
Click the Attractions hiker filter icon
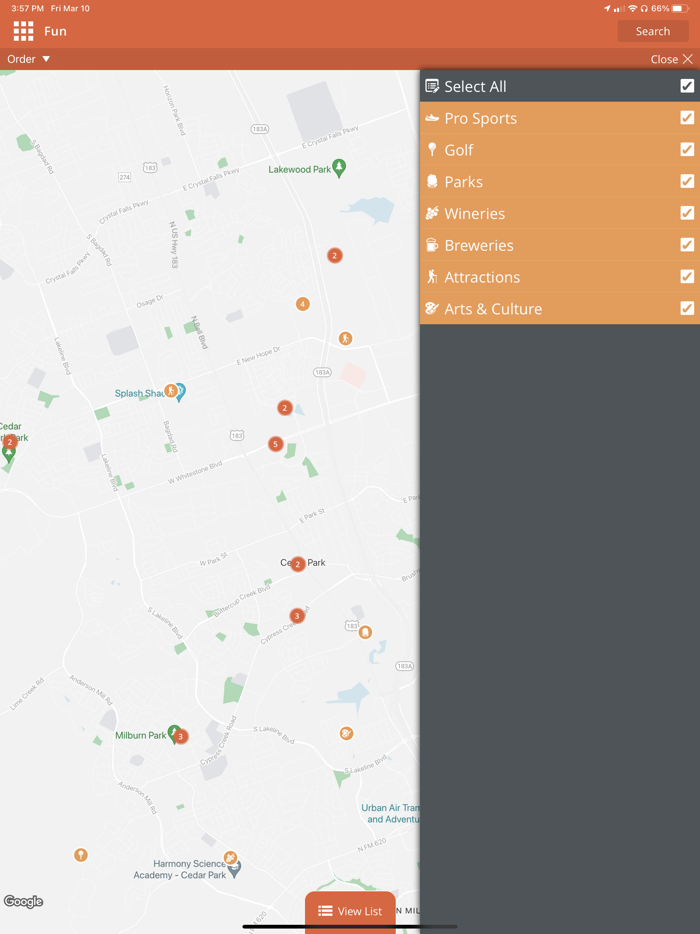(x=432, y=277)
